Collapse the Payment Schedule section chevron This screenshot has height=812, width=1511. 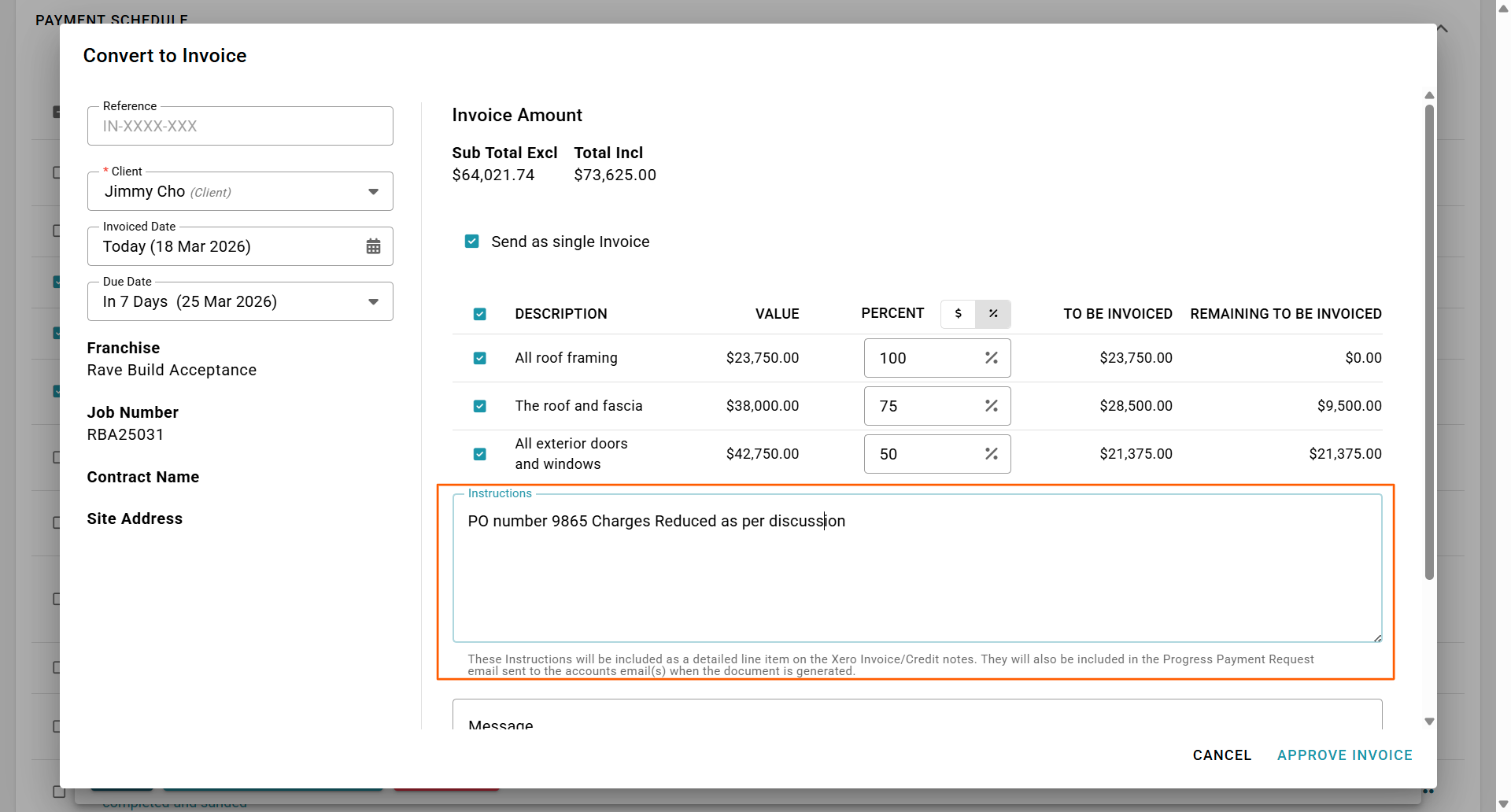coord(1442,28)
